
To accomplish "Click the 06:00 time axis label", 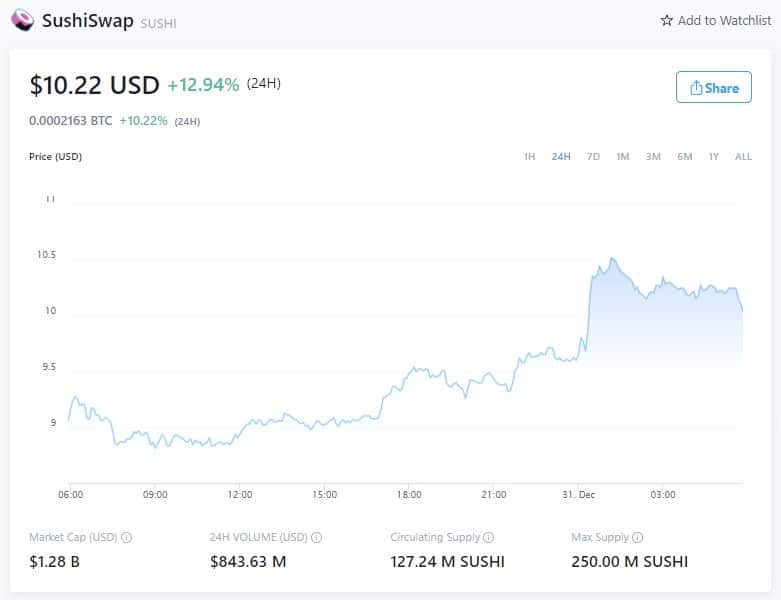I will (71, 494).
